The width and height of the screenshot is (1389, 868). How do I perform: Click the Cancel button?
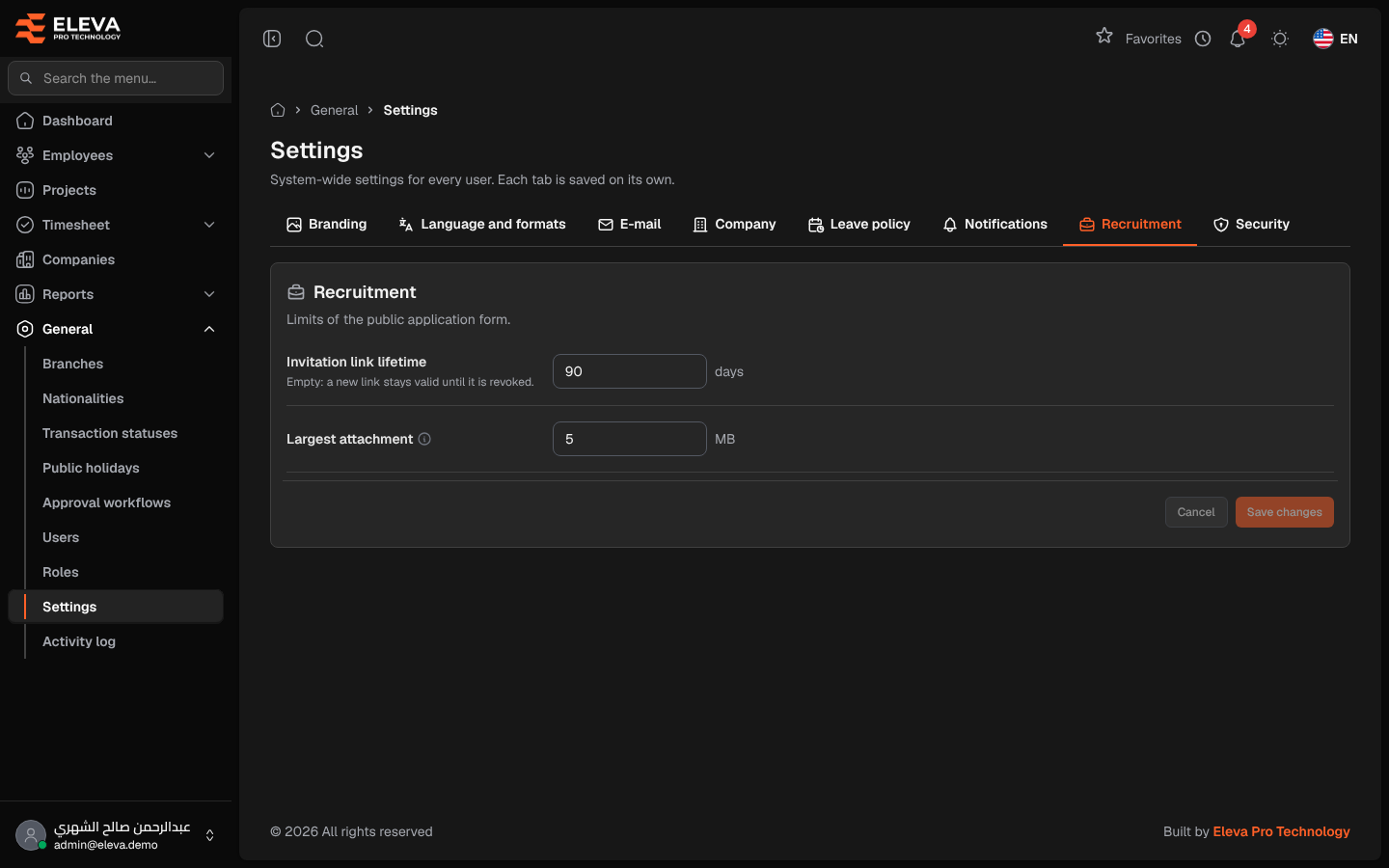click(1196, 512)
